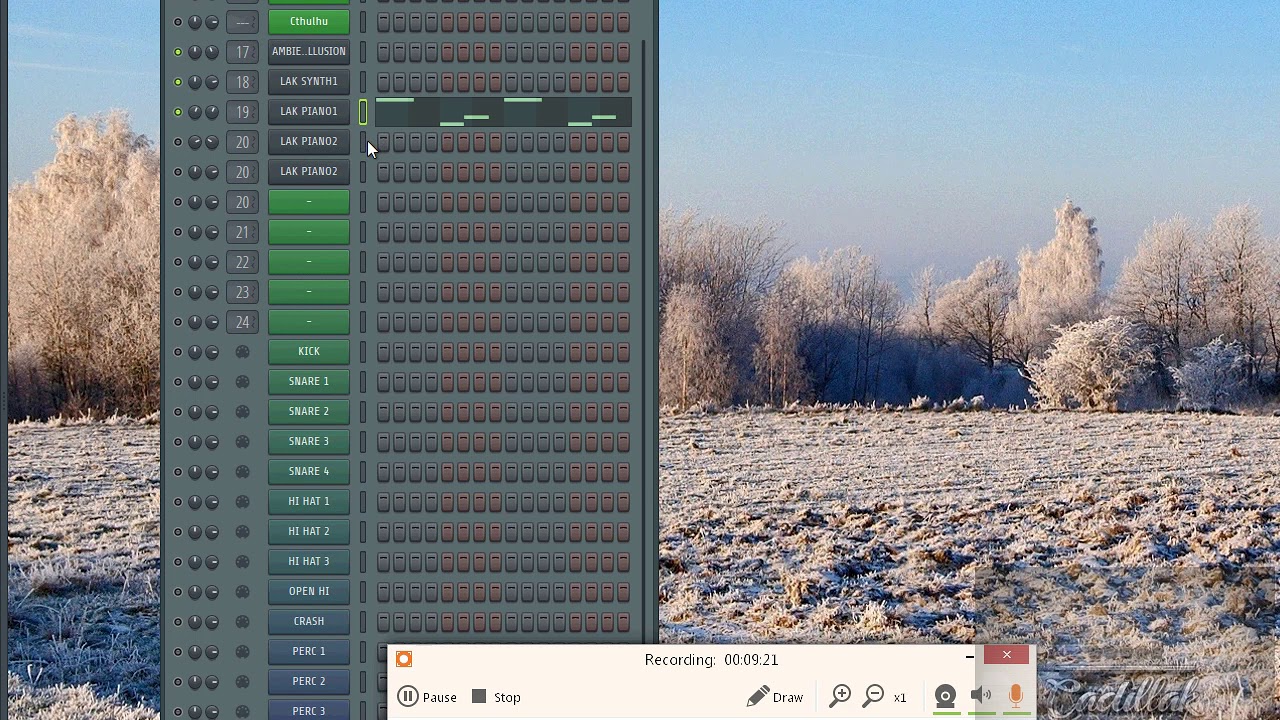Click the Recording 00:09:21 timer text
Image resolution: width=1280 pixels, height=720 pixels.
711,660
